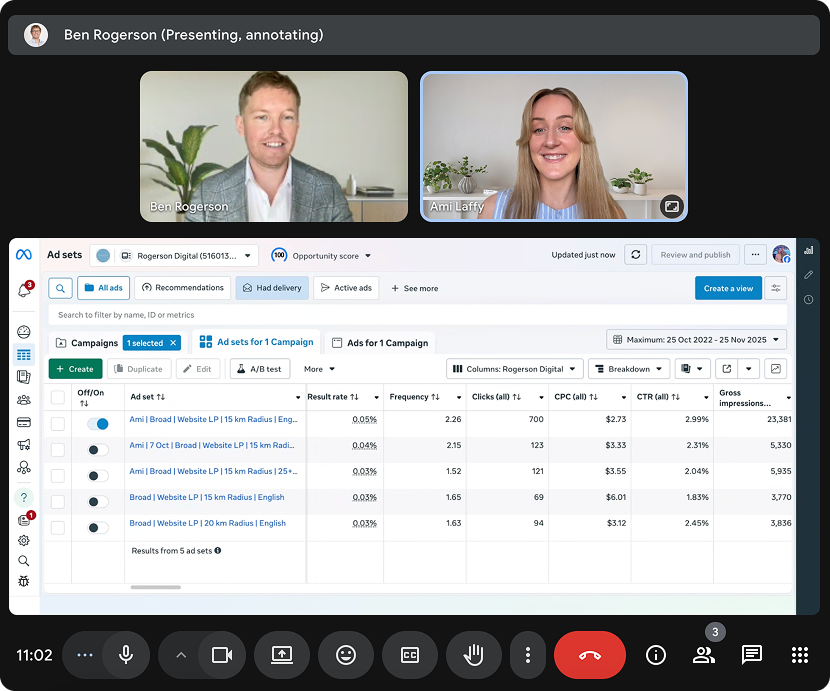Refresh the ad sets data
This screenshot has height=691, width=830.
pos(636,255)
